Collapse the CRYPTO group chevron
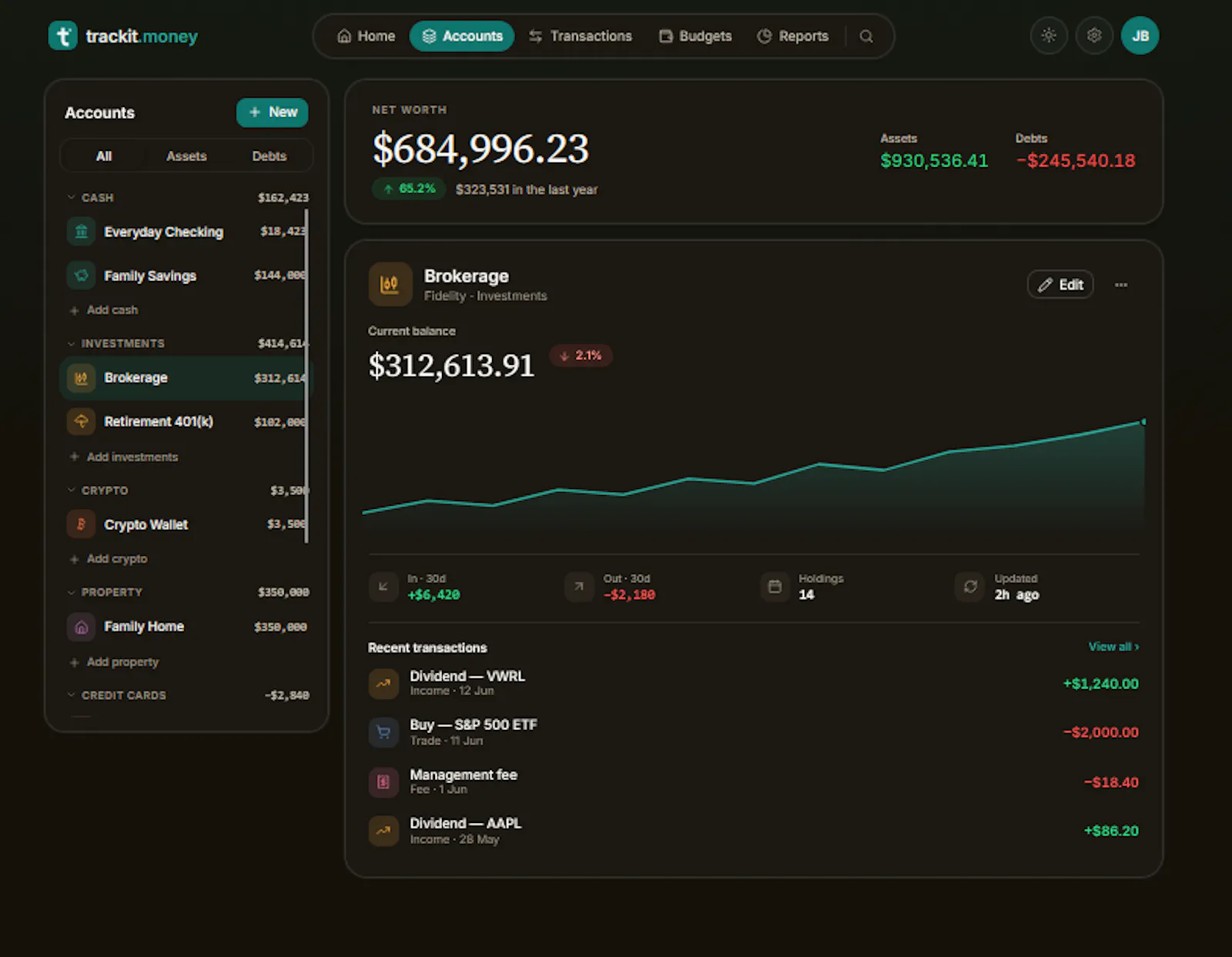The width and height of the screenshot is (1232, 957). tap(71, 490)
